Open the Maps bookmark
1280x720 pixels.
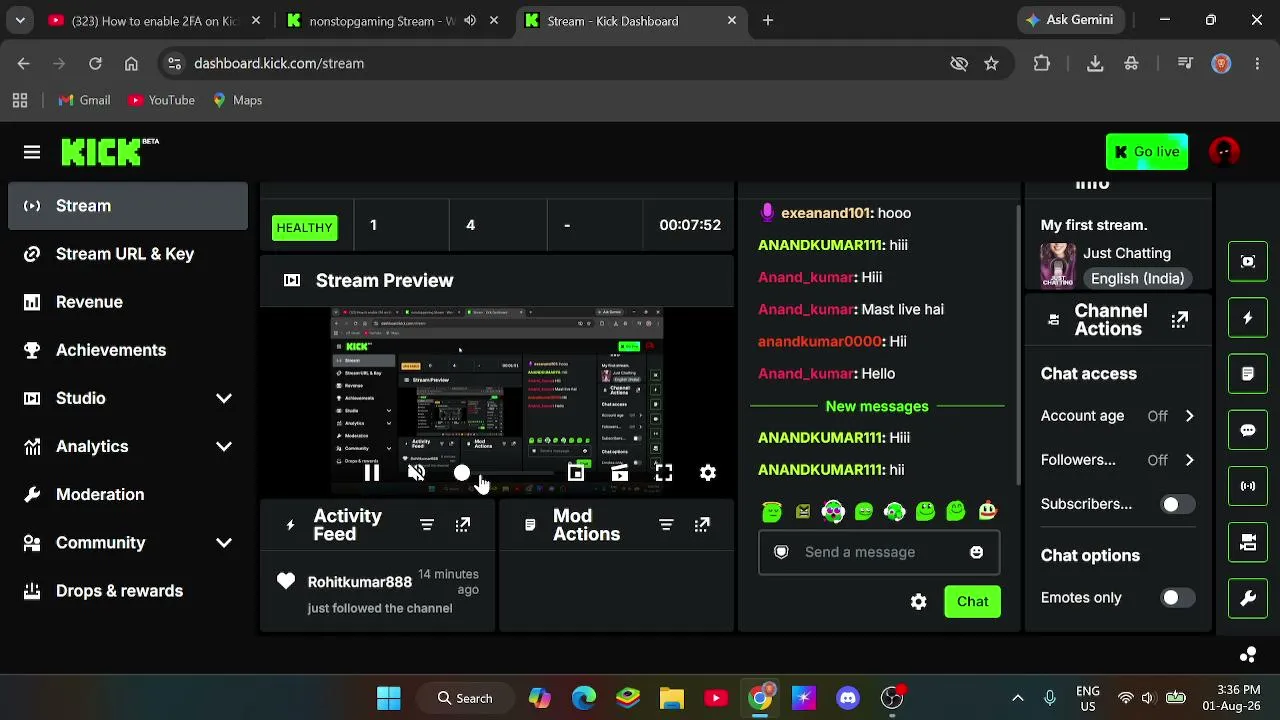(237, 100)
